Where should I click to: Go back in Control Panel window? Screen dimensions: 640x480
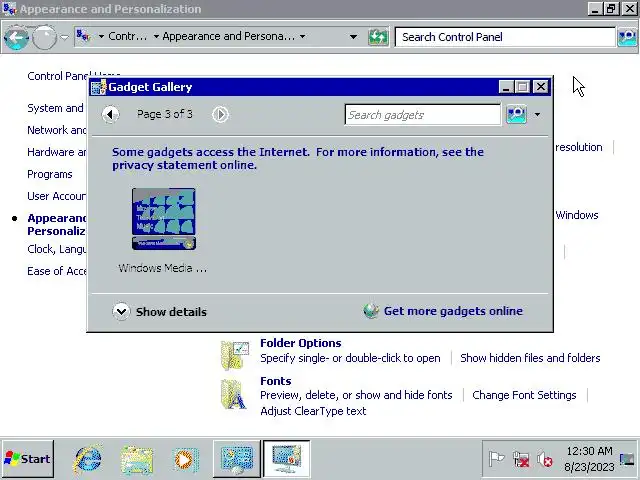(x=16, y=38)
